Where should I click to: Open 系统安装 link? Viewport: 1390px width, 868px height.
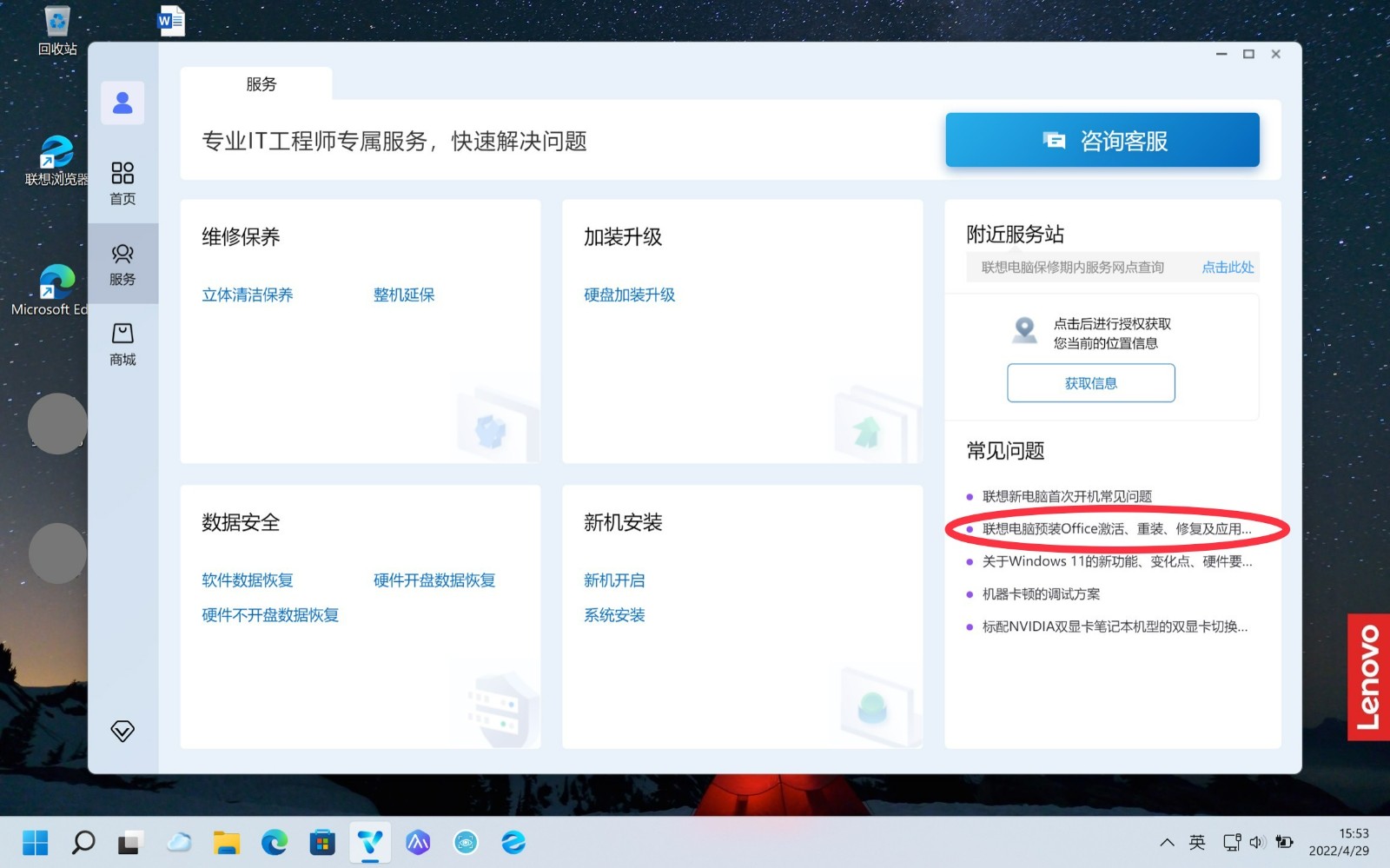click(x=614, y=614)
